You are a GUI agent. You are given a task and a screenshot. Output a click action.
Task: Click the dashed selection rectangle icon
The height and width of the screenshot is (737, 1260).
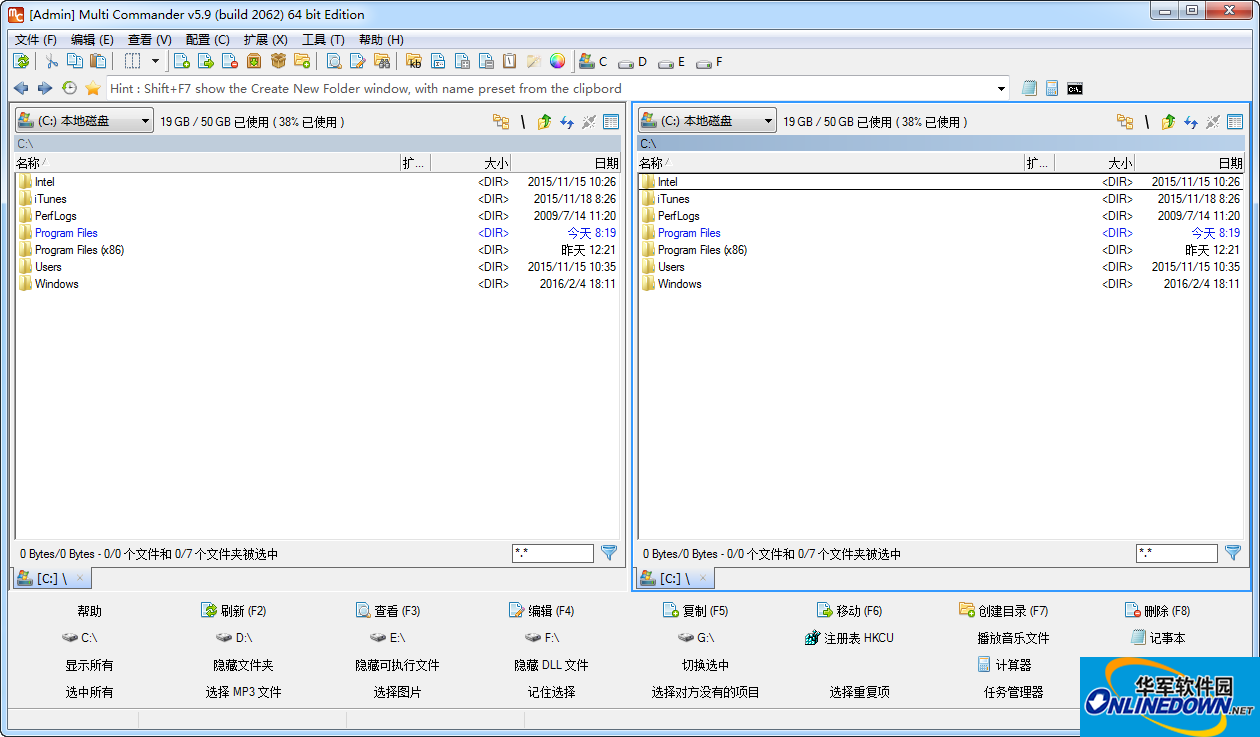132,62
